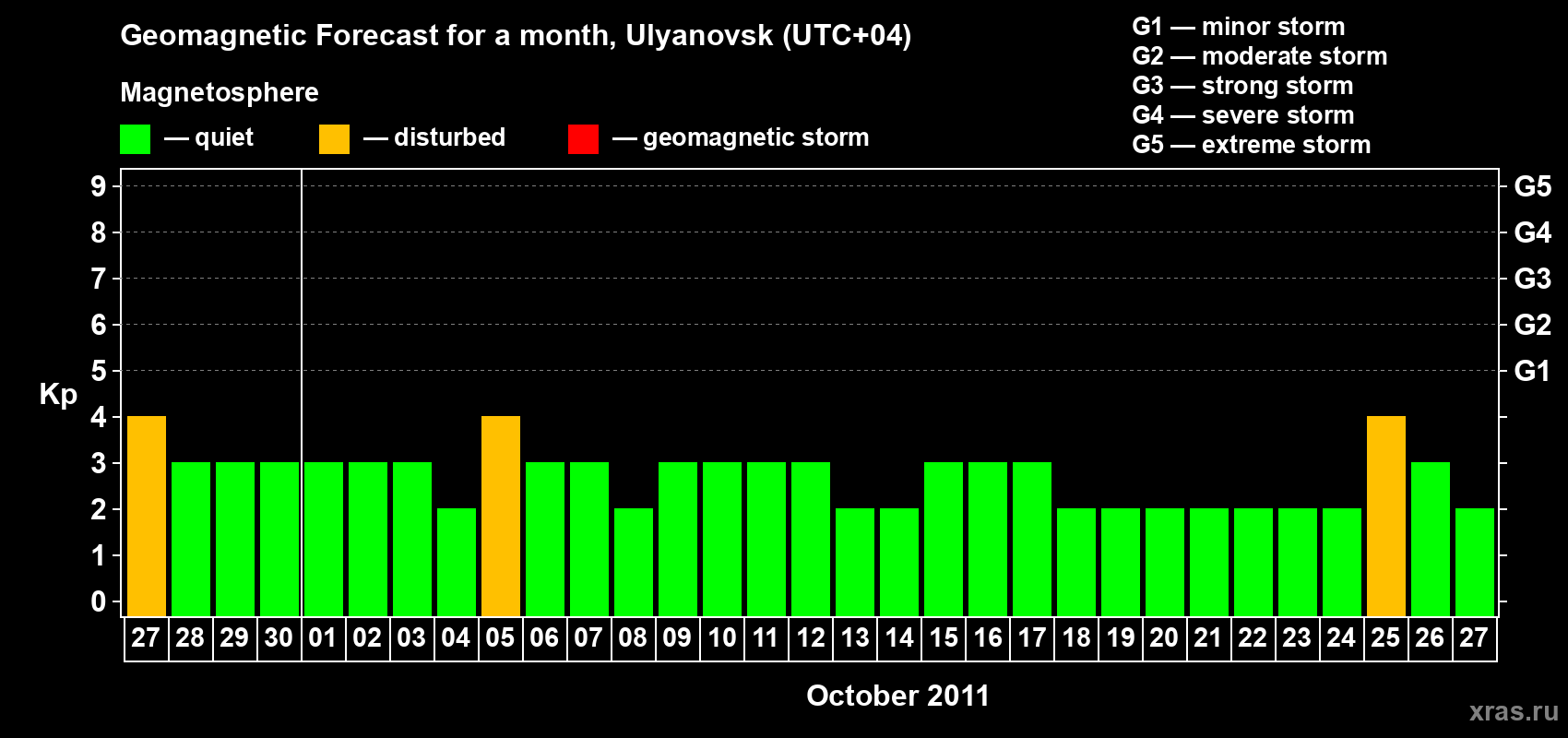This screenshot has width=1568, height=738.
Task: Click the Kp value 9 on axis
Action: (x=99, y=186)
